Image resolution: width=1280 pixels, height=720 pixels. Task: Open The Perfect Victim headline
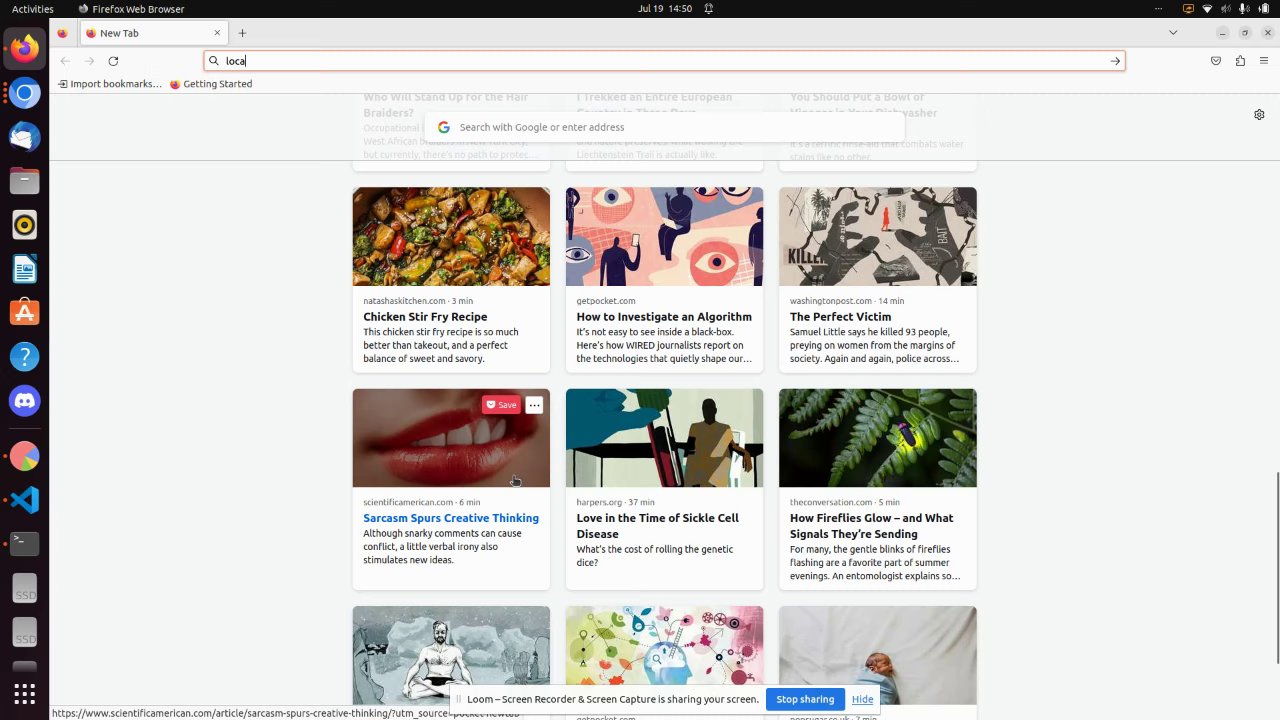tap(840, 317)
